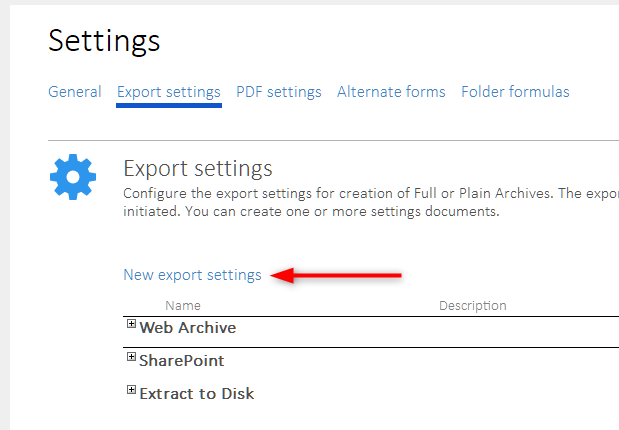The height and width of the screenshot is (430, 619).
Task: Select the Export settings tab
Action: [x=168, y=92]
